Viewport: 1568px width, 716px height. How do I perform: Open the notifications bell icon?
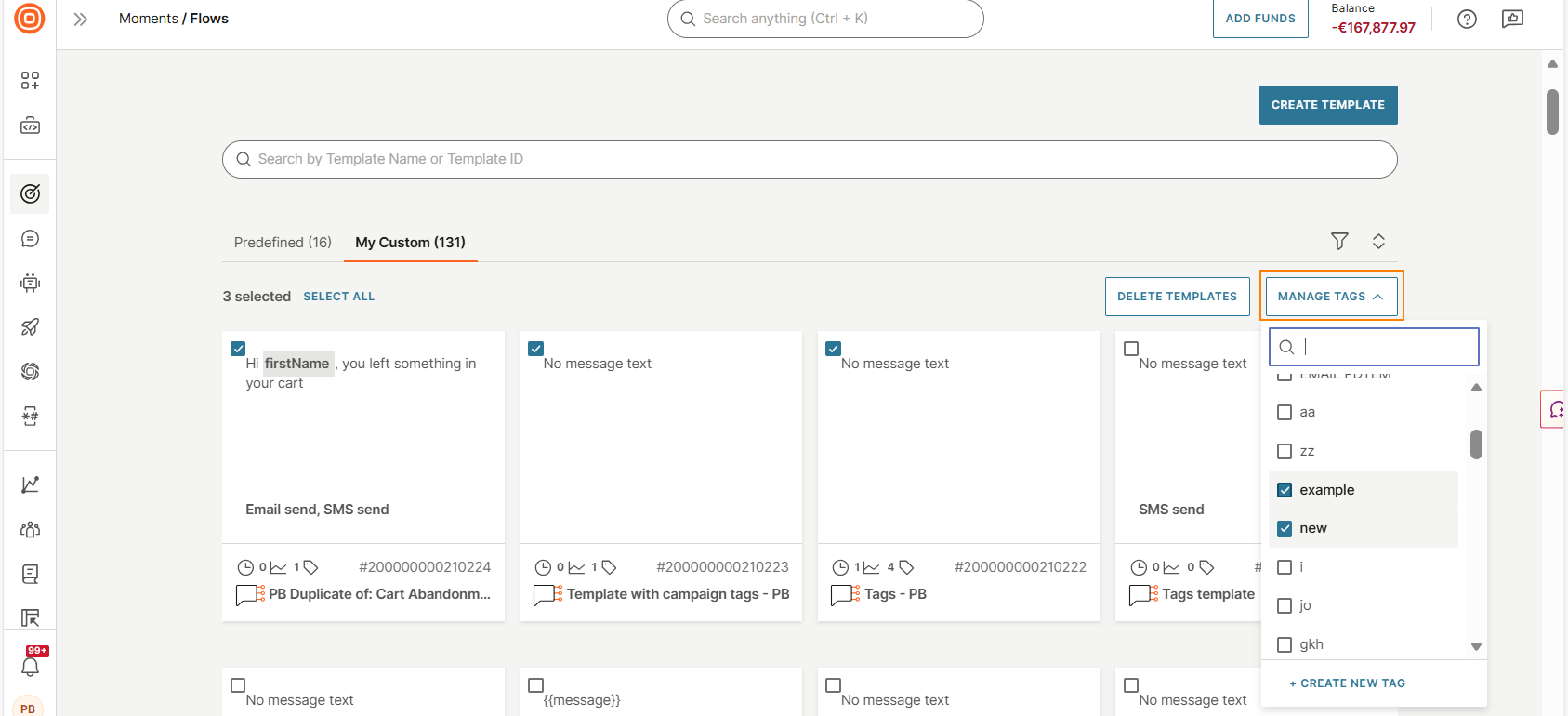click(30, 667)
